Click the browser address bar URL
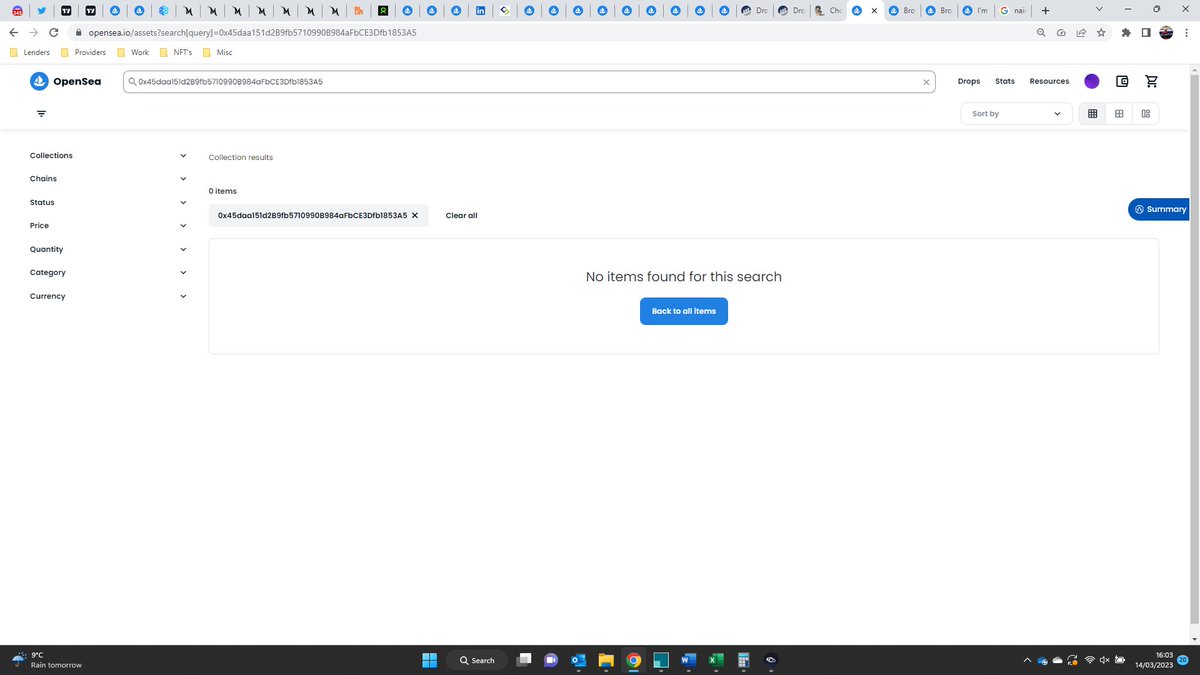Viewport: 1200px width, 675px height. (x=252, y=32)
